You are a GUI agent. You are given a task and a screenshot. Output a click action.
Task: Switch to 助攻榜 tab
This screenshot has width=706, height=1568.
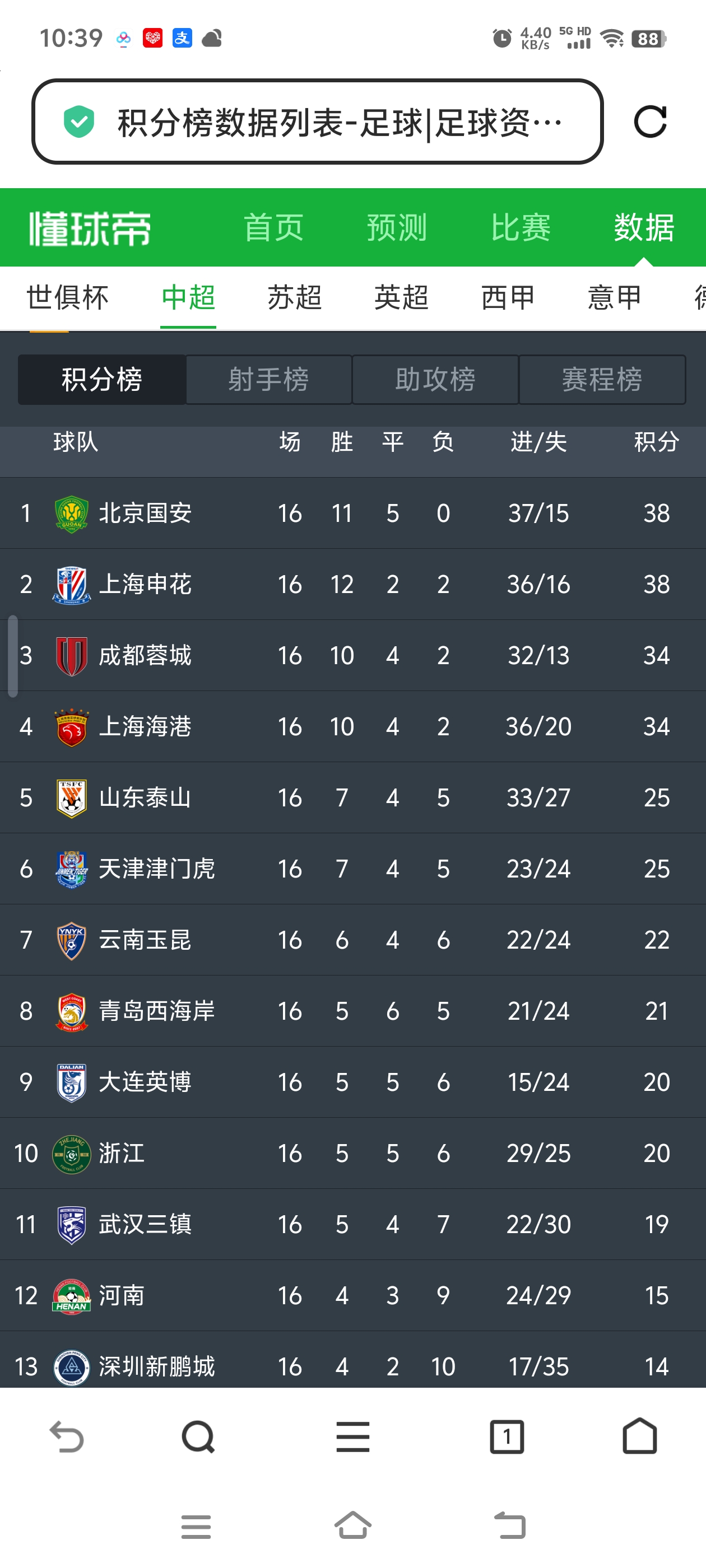pyautogui.click(x=435, y=380)
